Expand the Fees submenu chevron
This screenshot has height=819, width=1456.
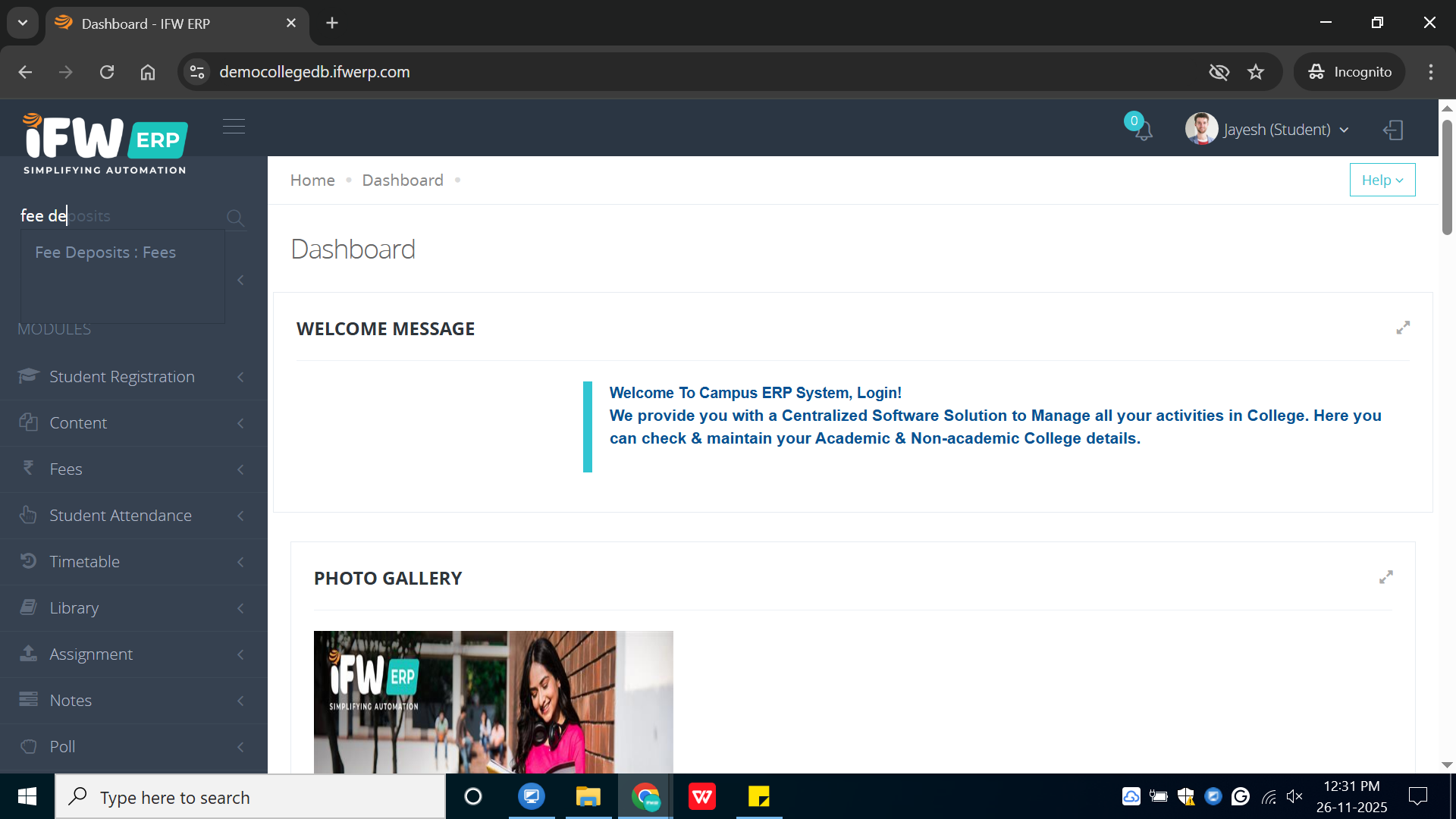(241, 469)
